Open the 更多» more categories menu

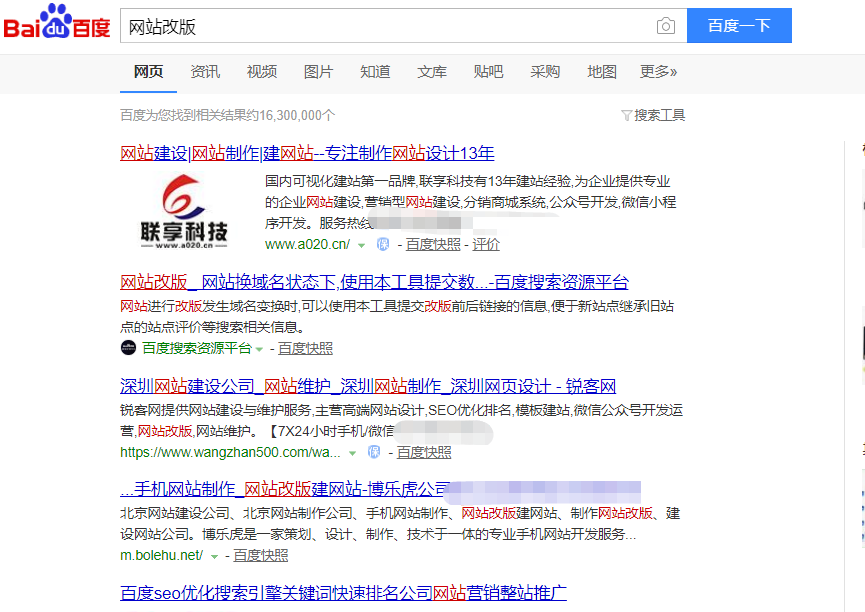click(658, 72)
